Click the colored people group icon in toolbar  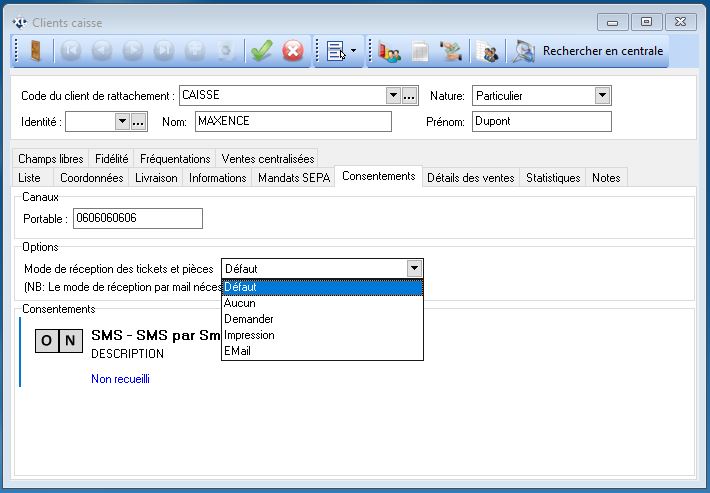point(389,51)
